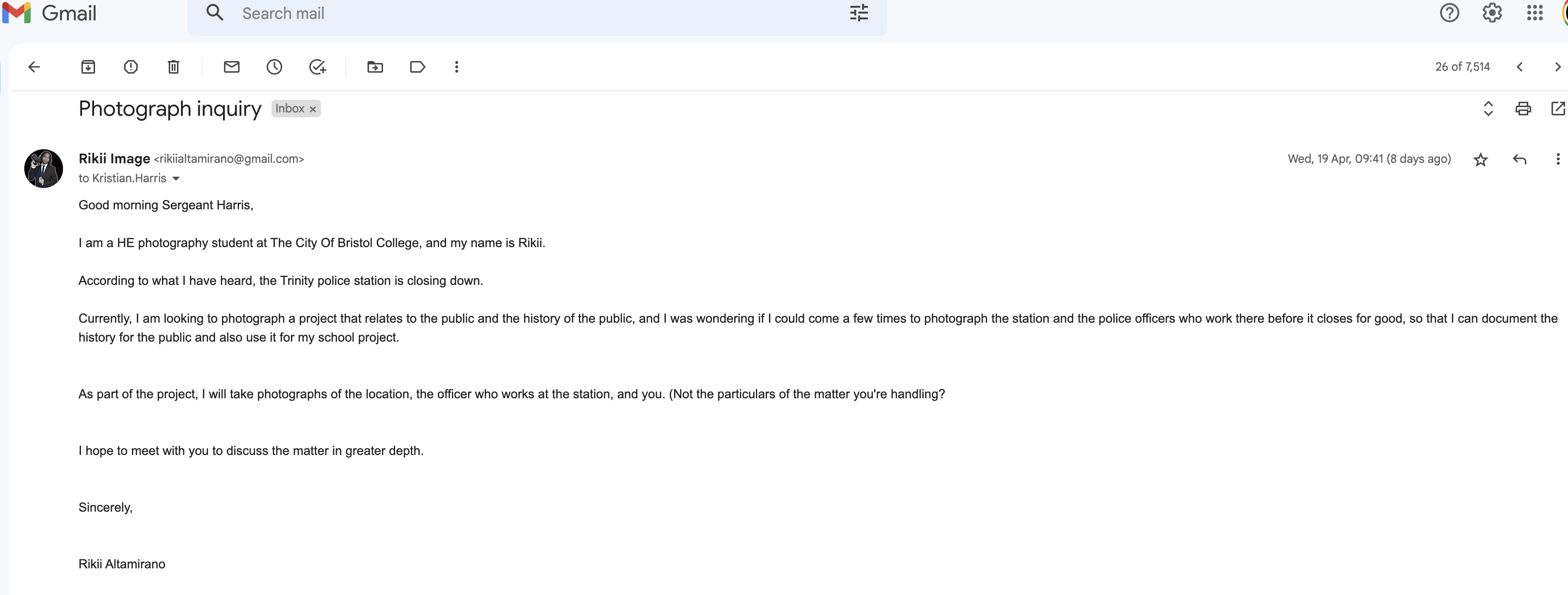Snooze this email with the clock icon
This screenshot has width=1568, height=595.
click(274, 67)
